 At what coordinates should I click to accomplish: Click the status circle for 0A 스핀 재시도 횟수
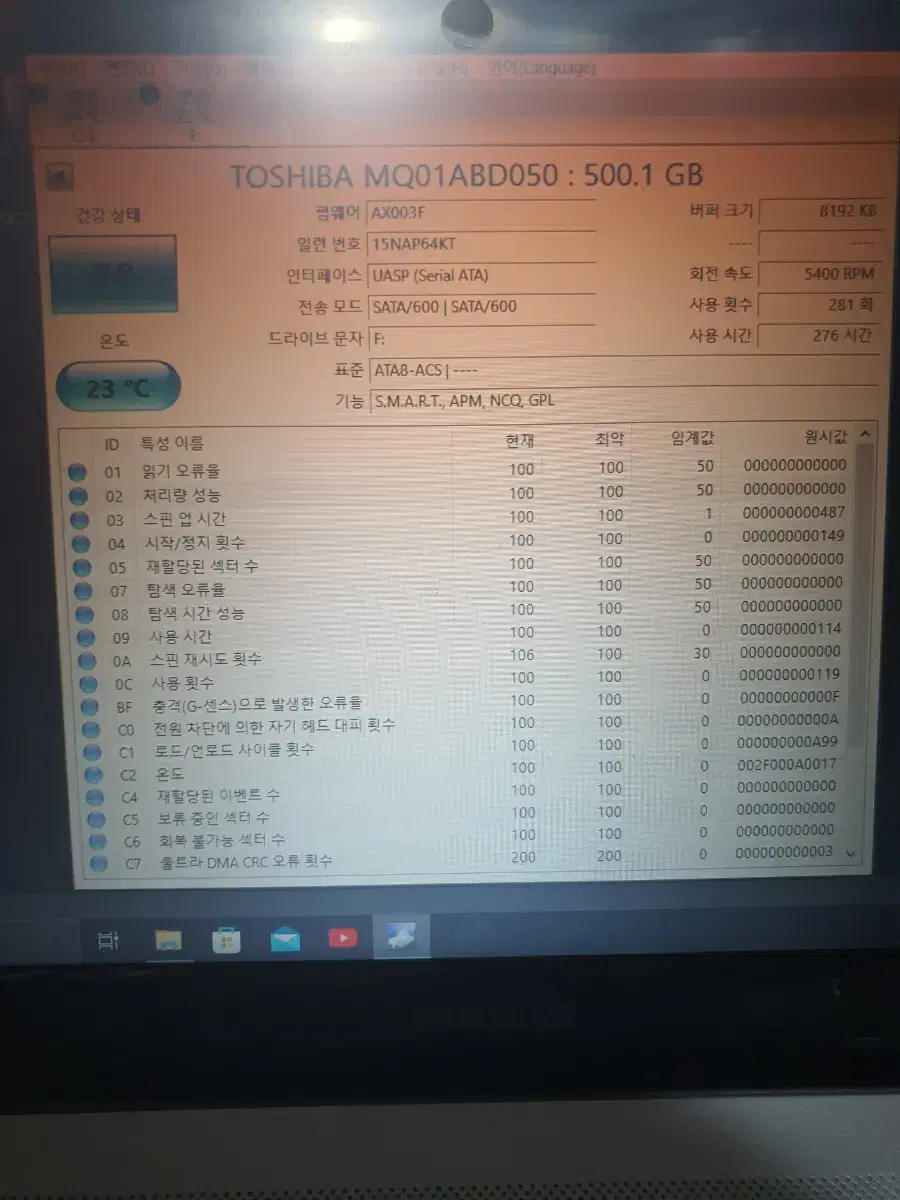[86, 661]
